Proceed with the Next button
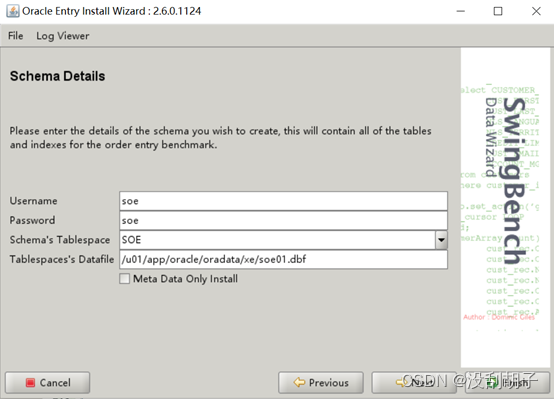This screenshot has width=554, height=399. coord(414,382)
